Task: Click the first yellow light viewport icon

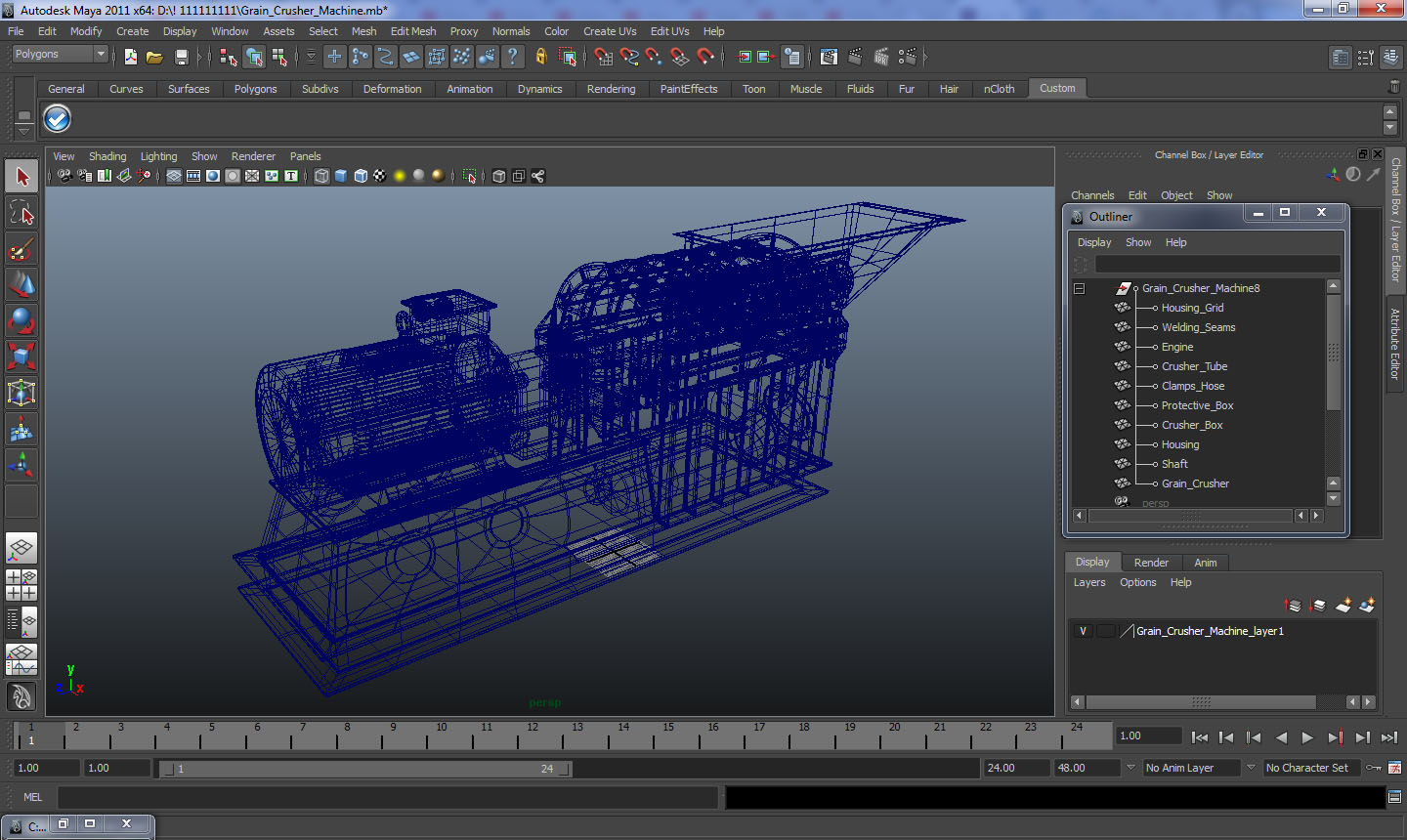Action: tap(400, 176)
